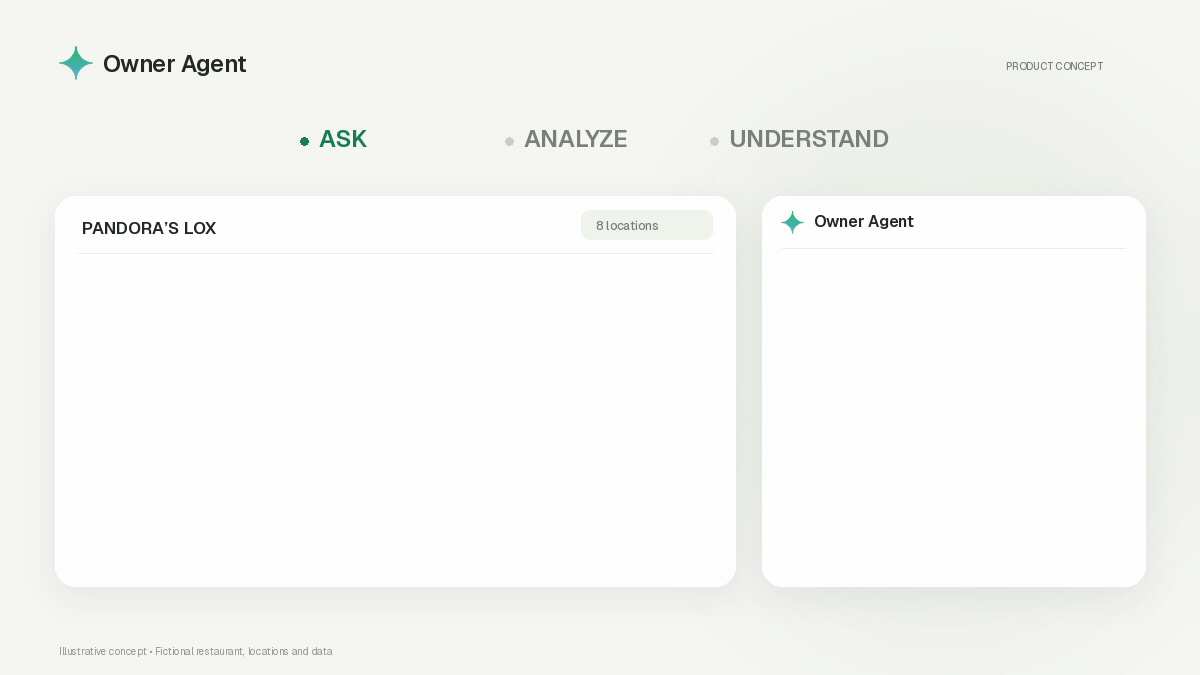This screenshot has width=1200, height=675.
Task: Click the PRODUCT CONCEPT label
Action: coord(1054,66)
